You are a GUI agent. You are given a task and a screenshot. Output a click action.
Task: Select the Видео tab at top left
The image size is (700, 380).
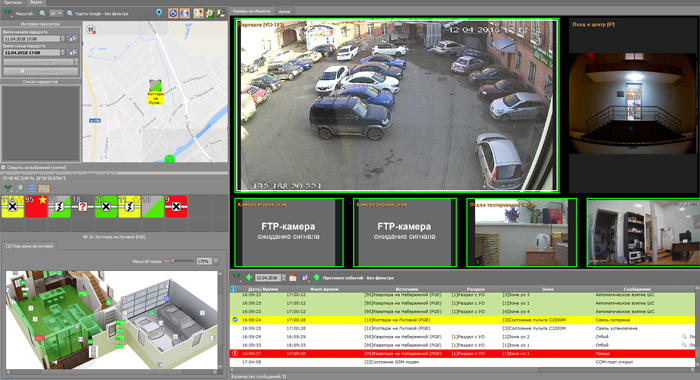click(x=36, y=2)
